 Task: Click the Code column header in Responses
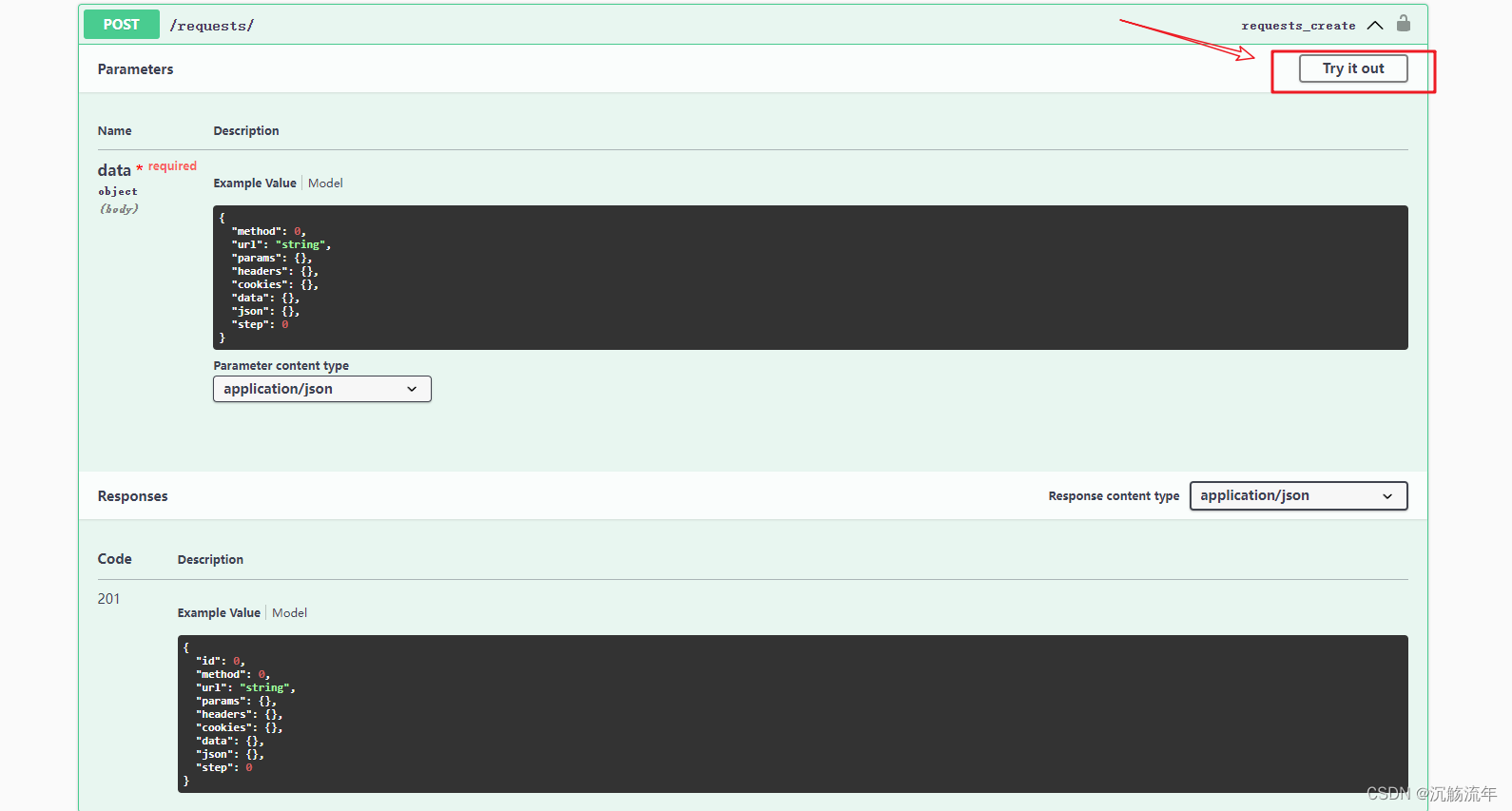[115, 559]
